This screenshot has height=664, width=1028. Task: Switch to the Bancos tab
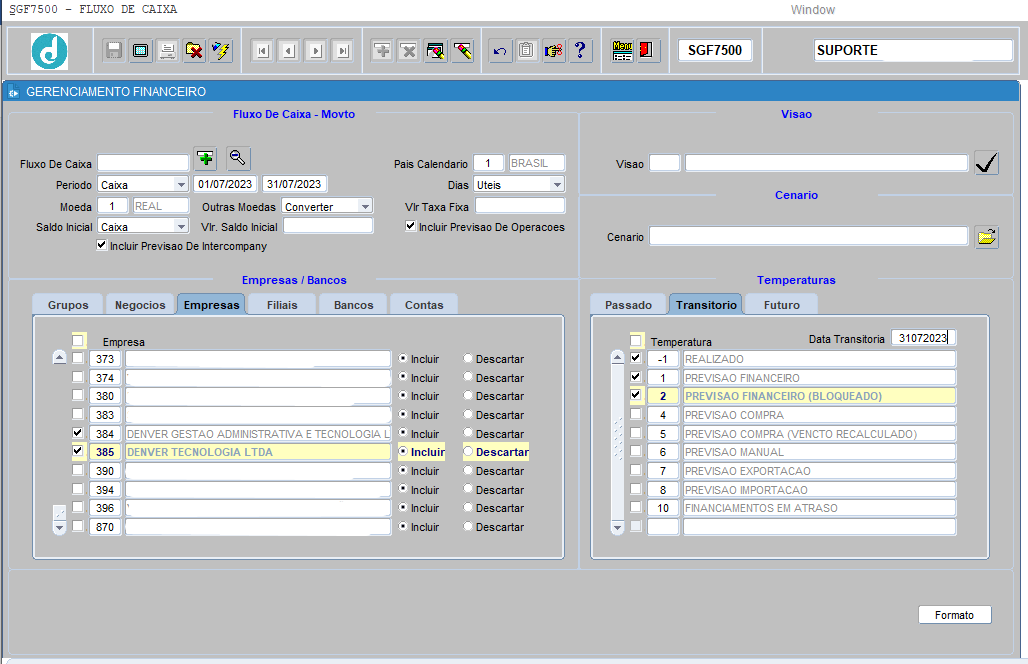coord(353,305)
